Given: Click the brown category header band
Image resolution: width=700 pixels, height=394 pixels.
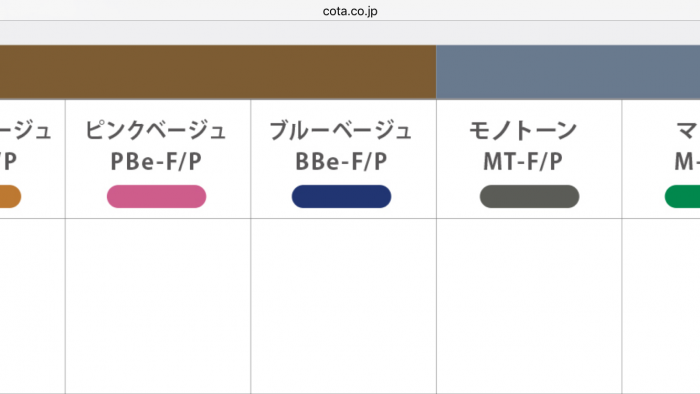Looking at the screenshot, I should pos(218,72).
